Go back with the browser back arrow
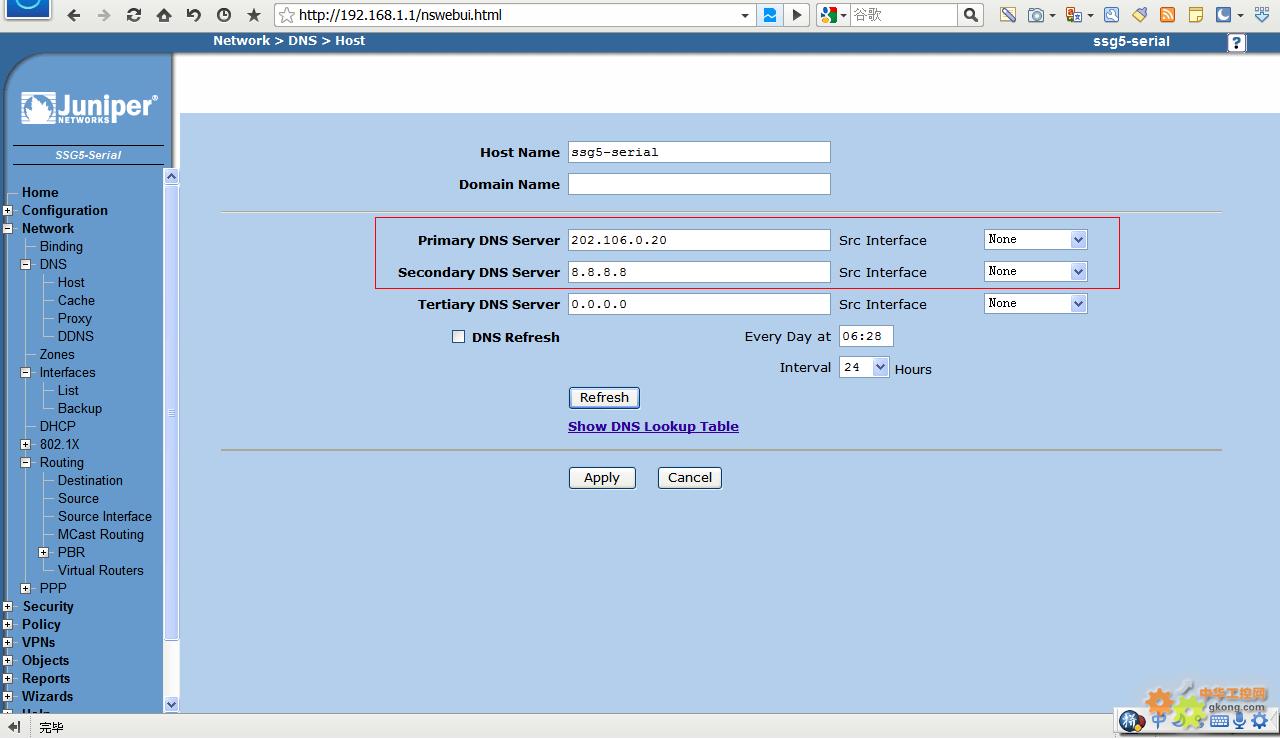1280x739 pixels. point(74,15)
